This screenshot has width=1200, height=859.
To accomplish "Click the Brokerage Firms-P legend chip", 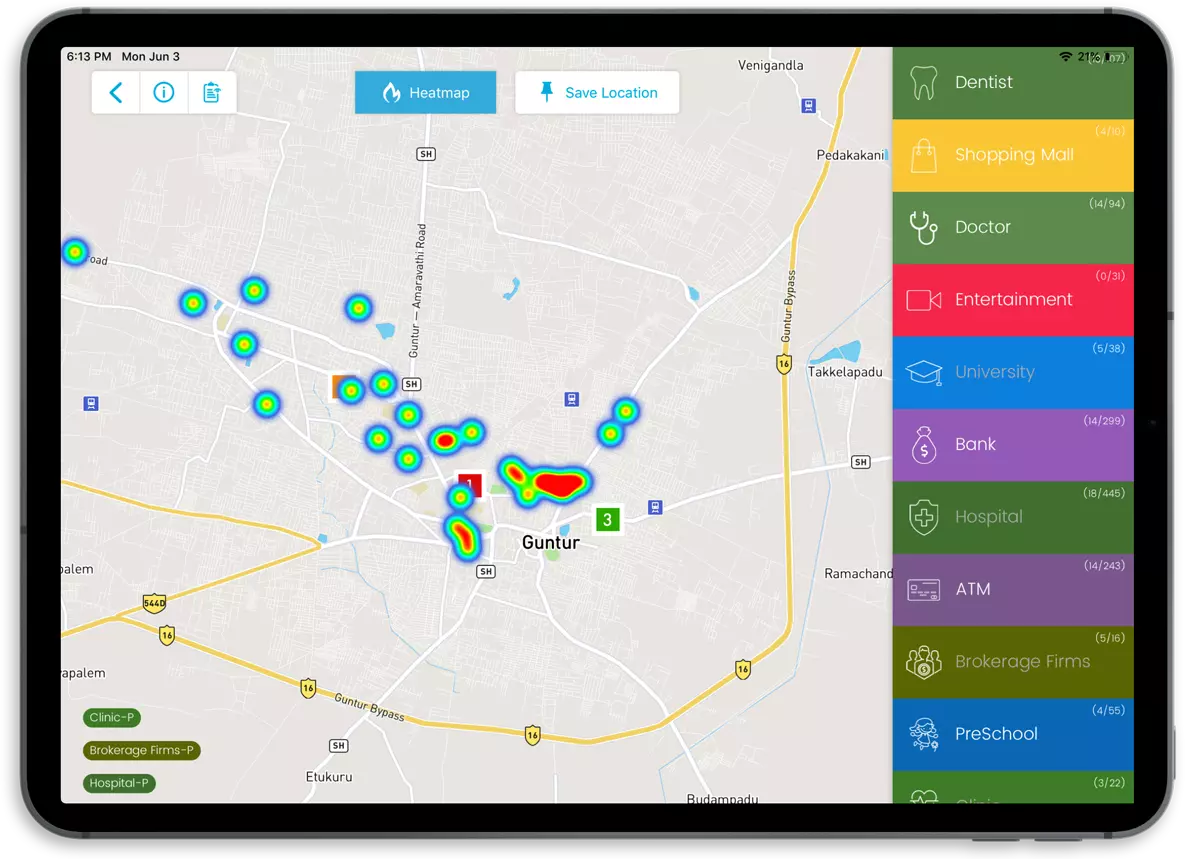I will [x=142, y=751].
